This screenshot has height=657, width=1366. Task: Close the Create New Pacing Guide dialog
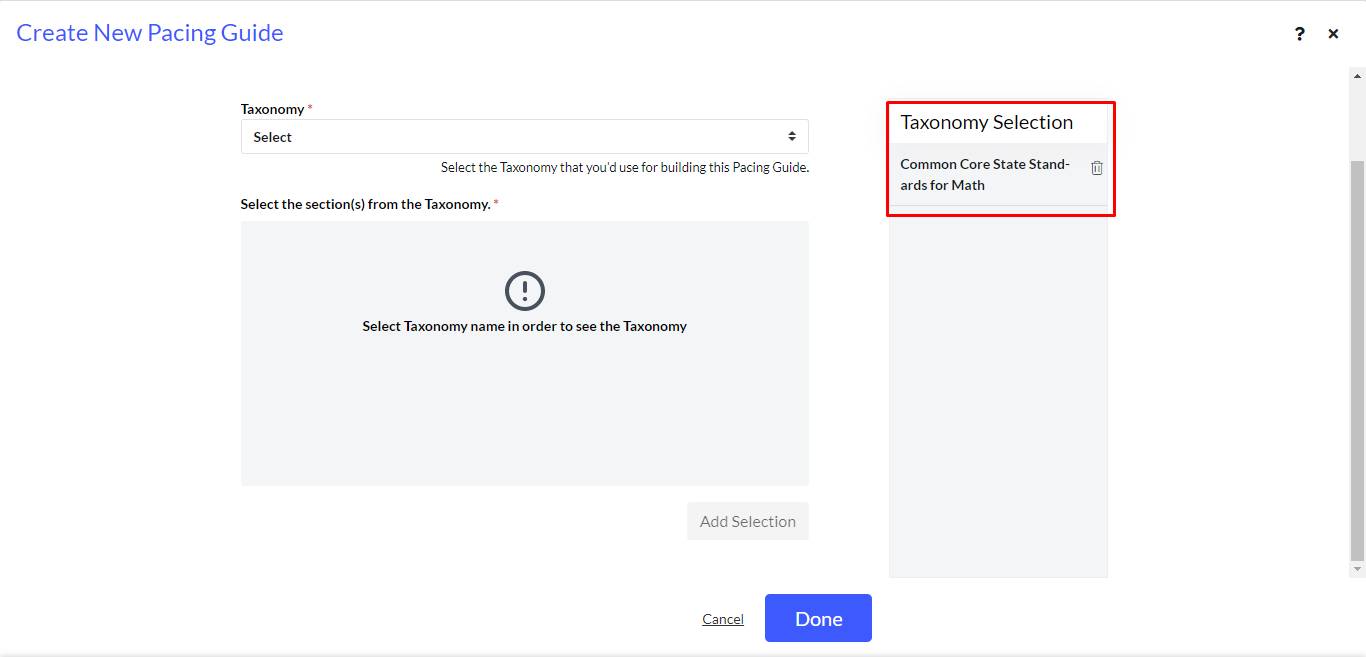pyautogui.click(x=1333, y=34)
